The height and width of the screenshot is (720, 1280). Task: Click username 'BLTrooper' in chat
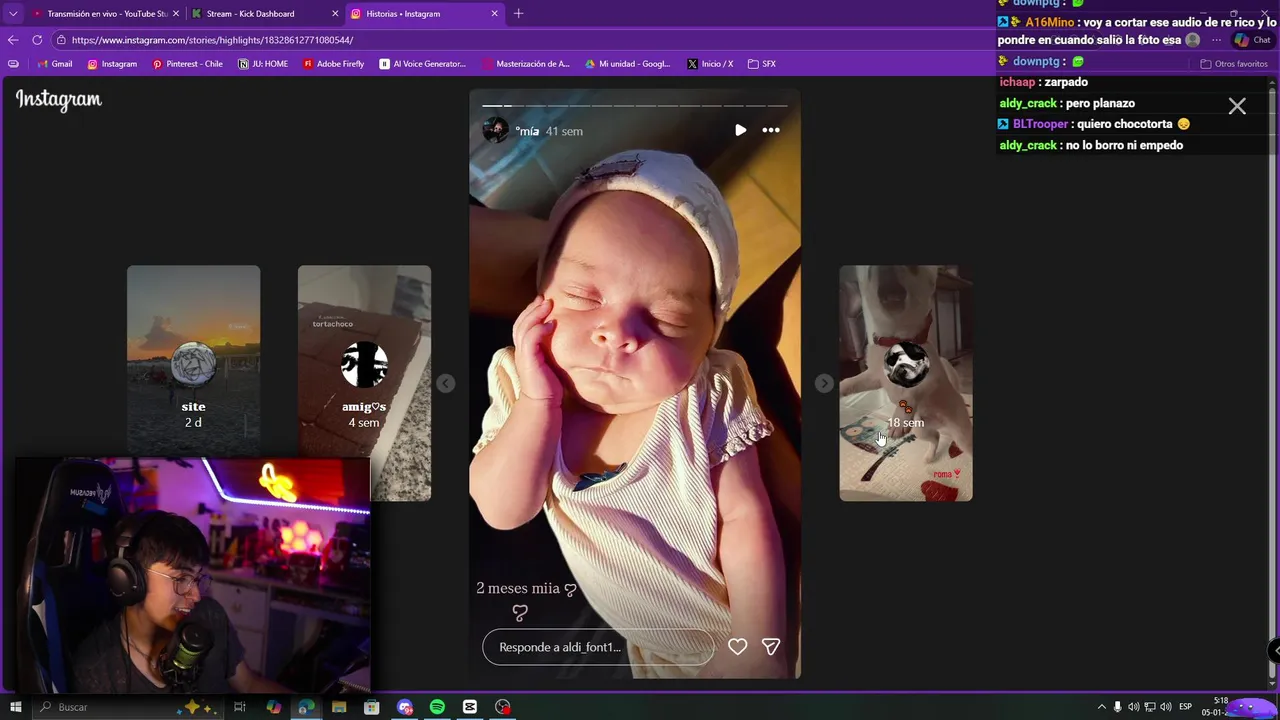(x=1040, y=124)
